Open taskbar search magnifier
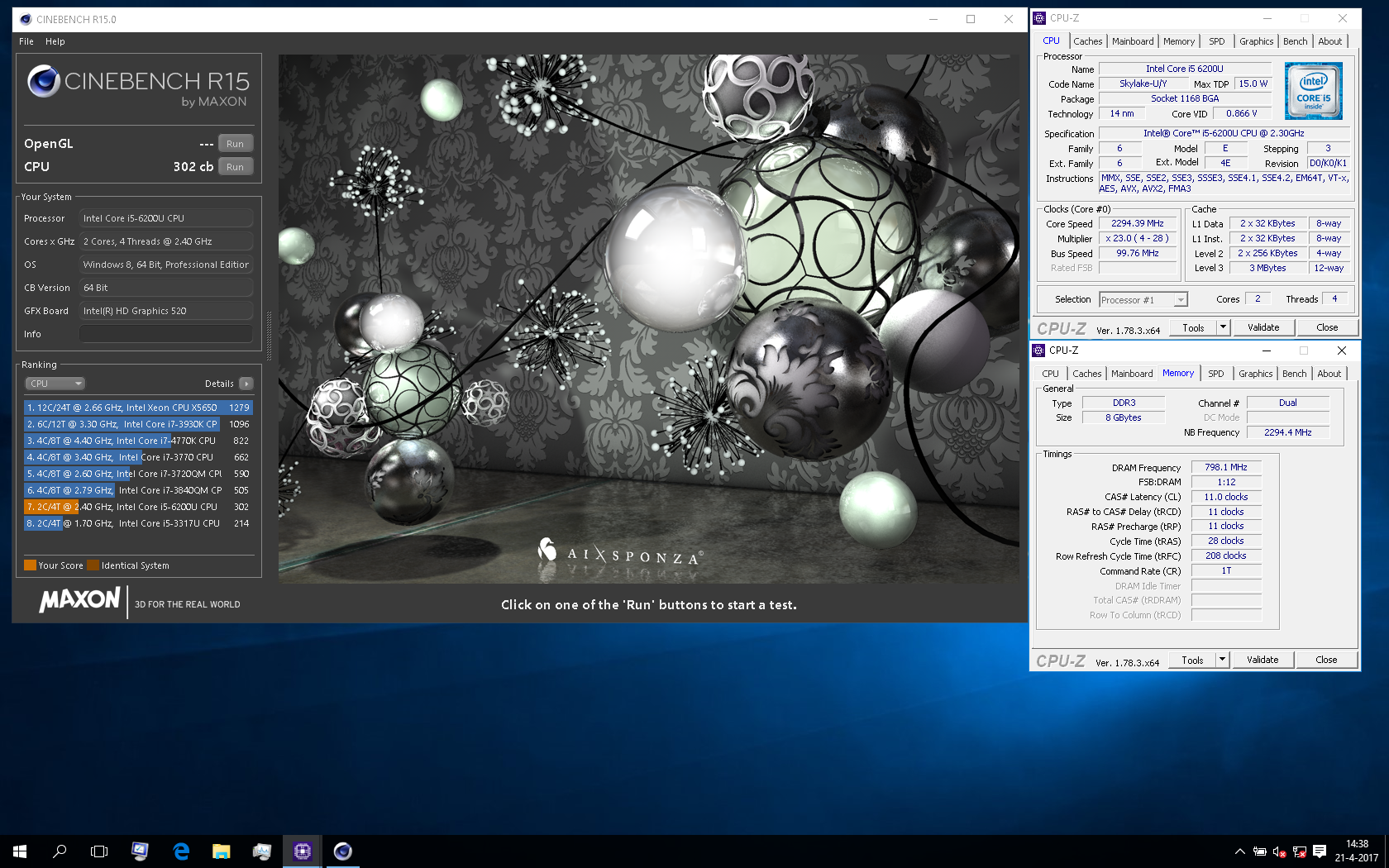Viewport: 1389px width, 868px height. (x=60, y=851)
